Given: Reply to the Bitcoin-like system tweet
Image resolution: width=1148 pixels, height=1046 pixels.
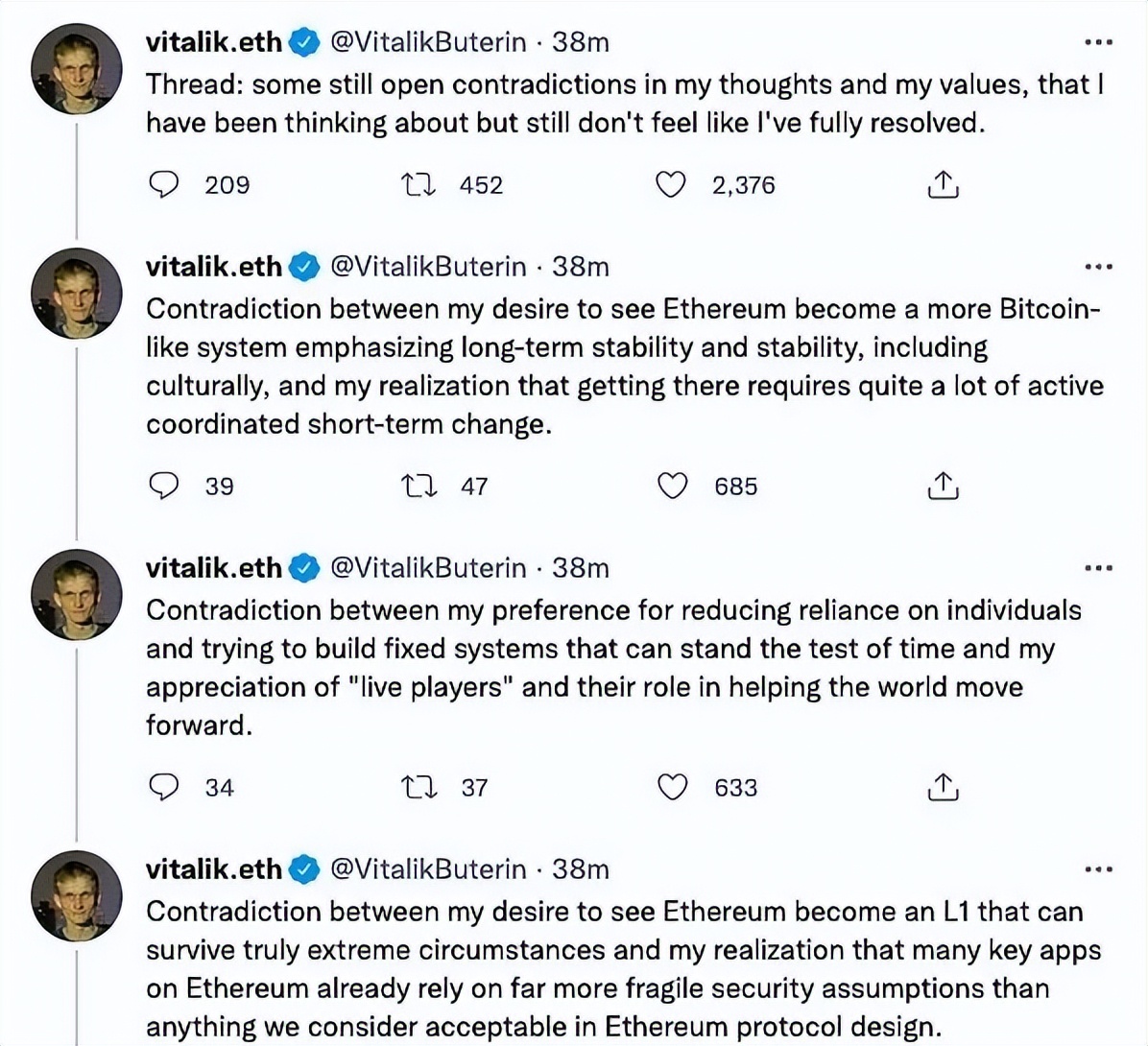Looking at the screenshot, I should click(x=165, y=486).
